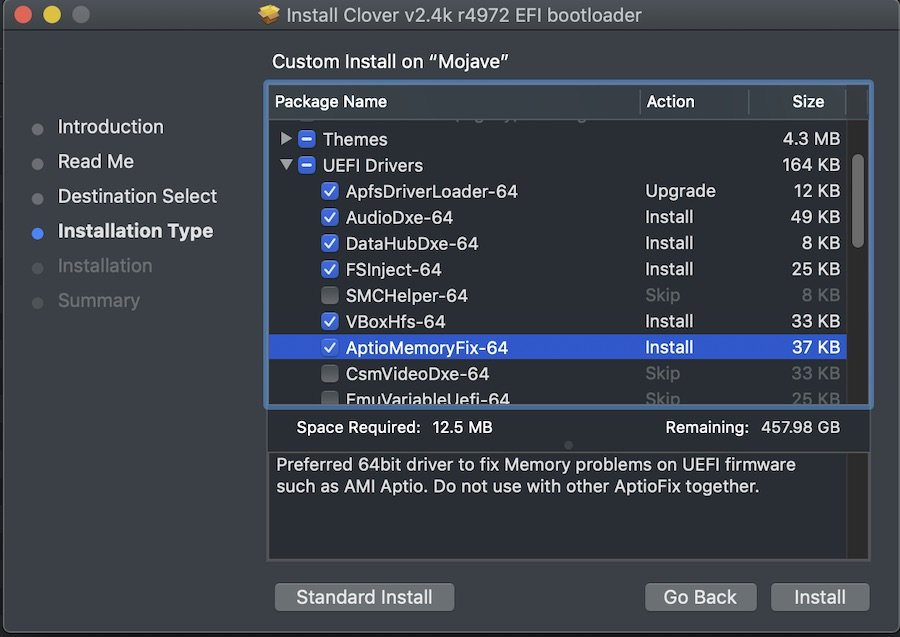
Task: Uncheck DataHubDxe-64 checkbox
Action: click(330, 243)
